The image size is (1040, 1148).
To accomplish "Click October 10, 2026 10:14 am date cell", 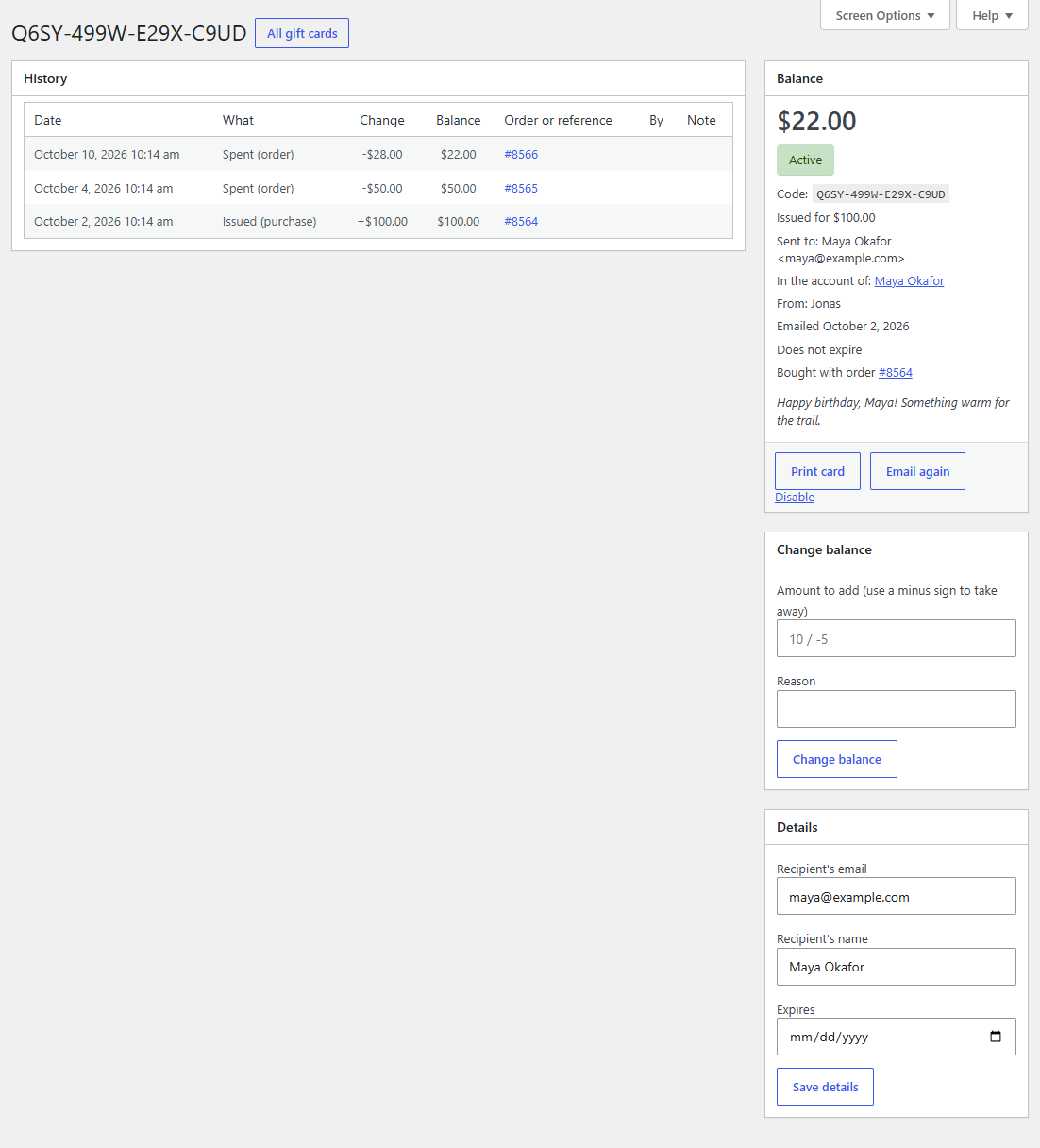I will (107, 155).
